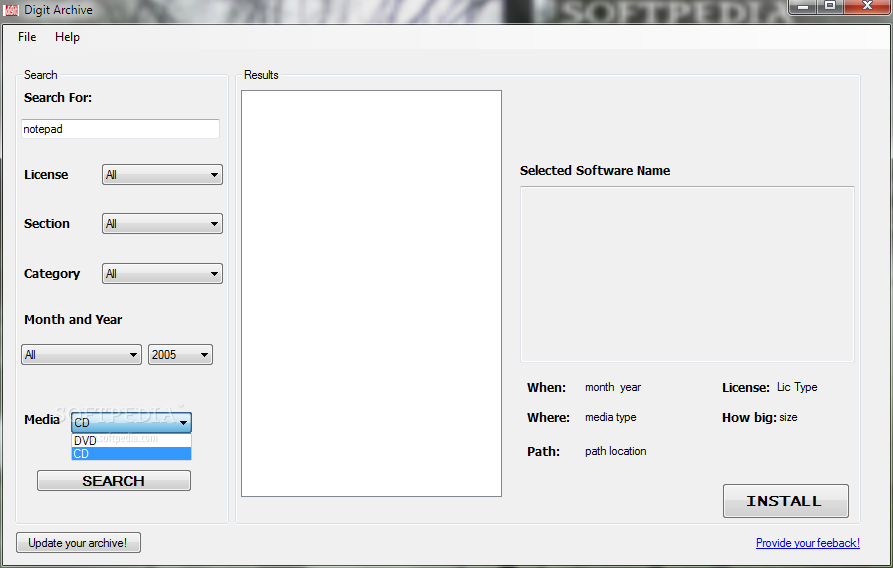This screenshot has width=893, height=568.
Task: Open the Help menu
Action: pyautogui.click(x=67, y=37)
